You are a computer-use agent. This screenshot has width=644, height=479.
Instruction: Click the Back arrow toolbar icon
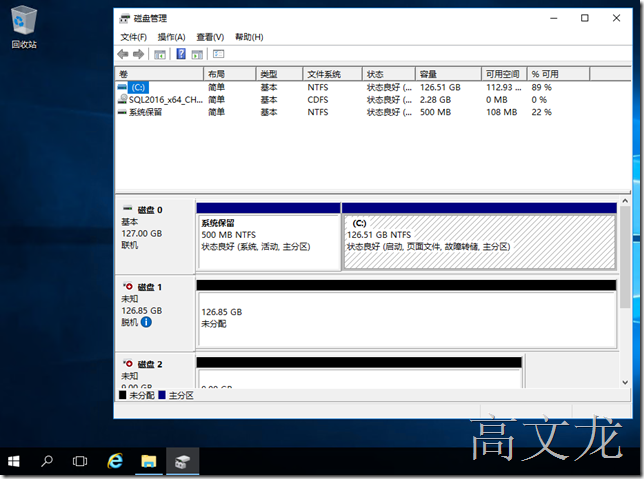tap(122, 54)
